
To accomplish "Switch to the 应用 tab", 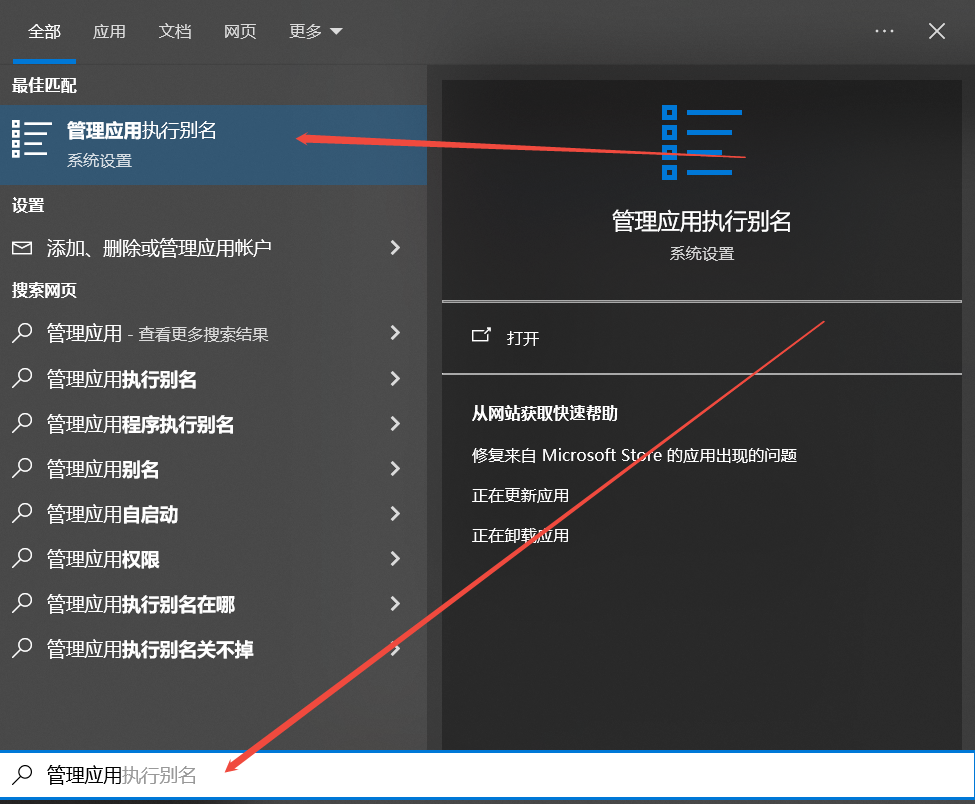I will [109, 31].
